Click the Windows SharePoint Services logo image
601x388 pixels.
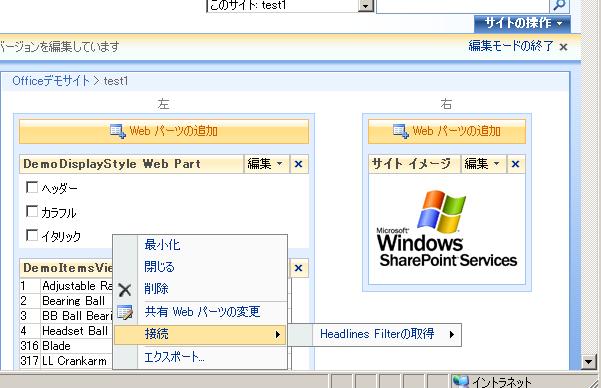point(447,229)
